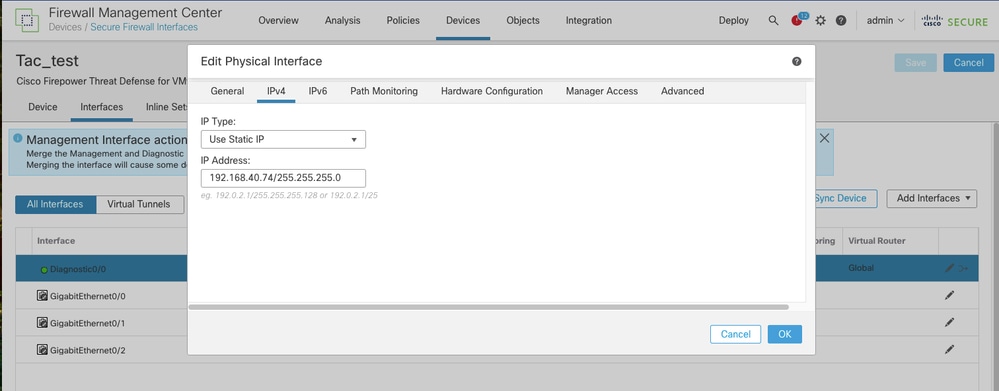
Task: Edit Diagnostic0/0 using its pencil icon
Action: point(949,268)
